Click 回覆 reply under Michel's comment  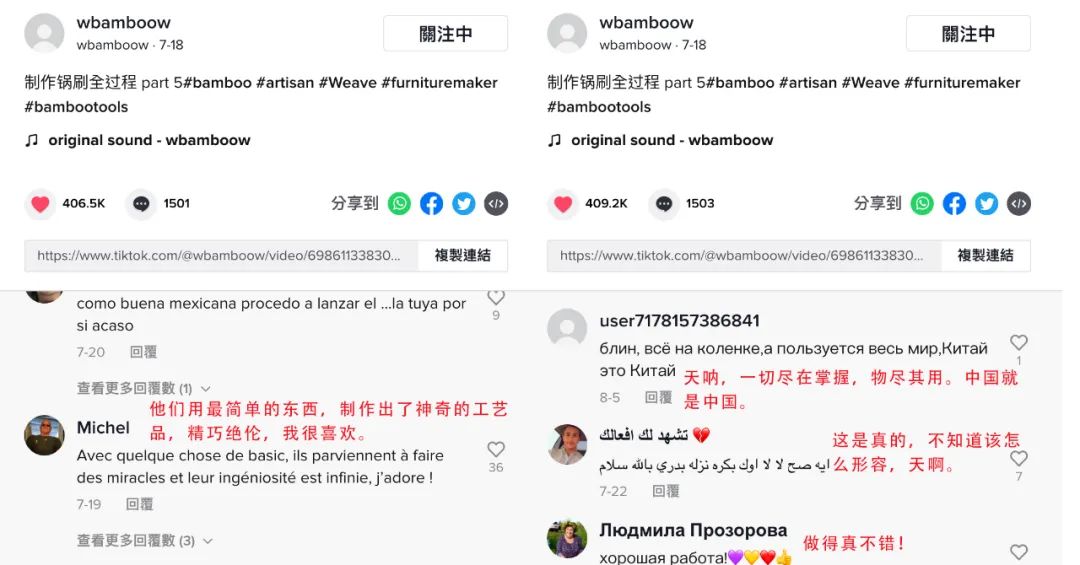[x=140, y=504]
